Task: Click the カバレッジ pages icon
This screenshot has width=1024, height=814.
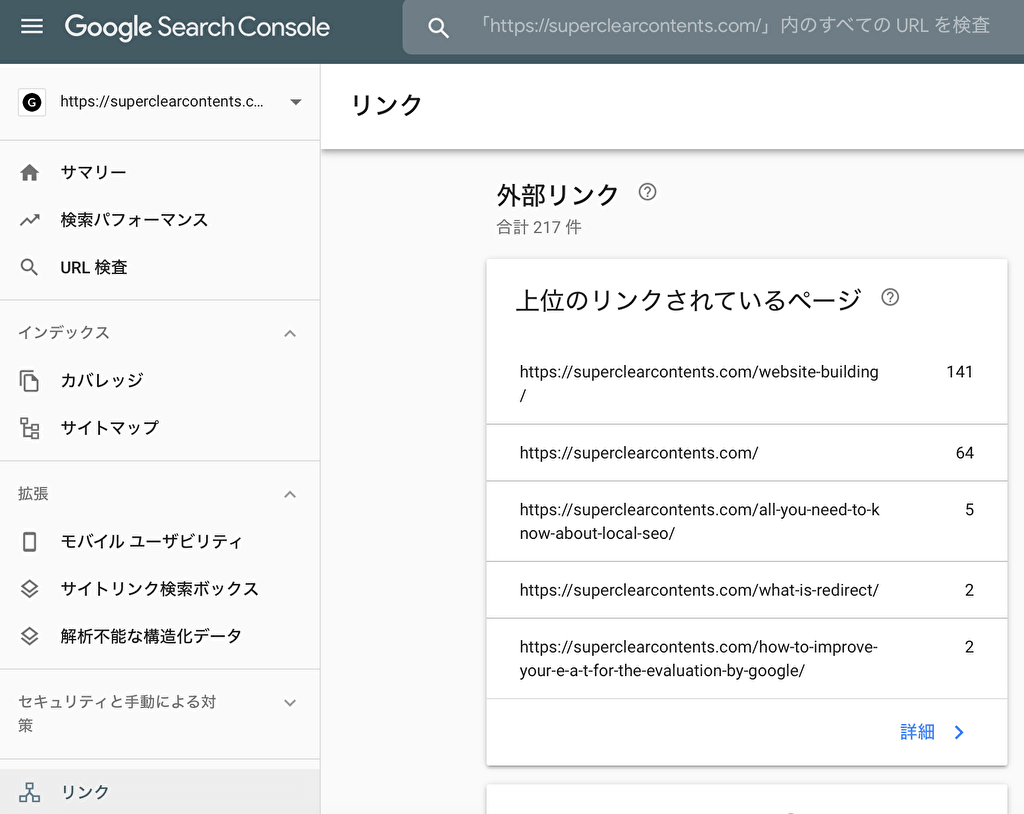Action: 30,381
